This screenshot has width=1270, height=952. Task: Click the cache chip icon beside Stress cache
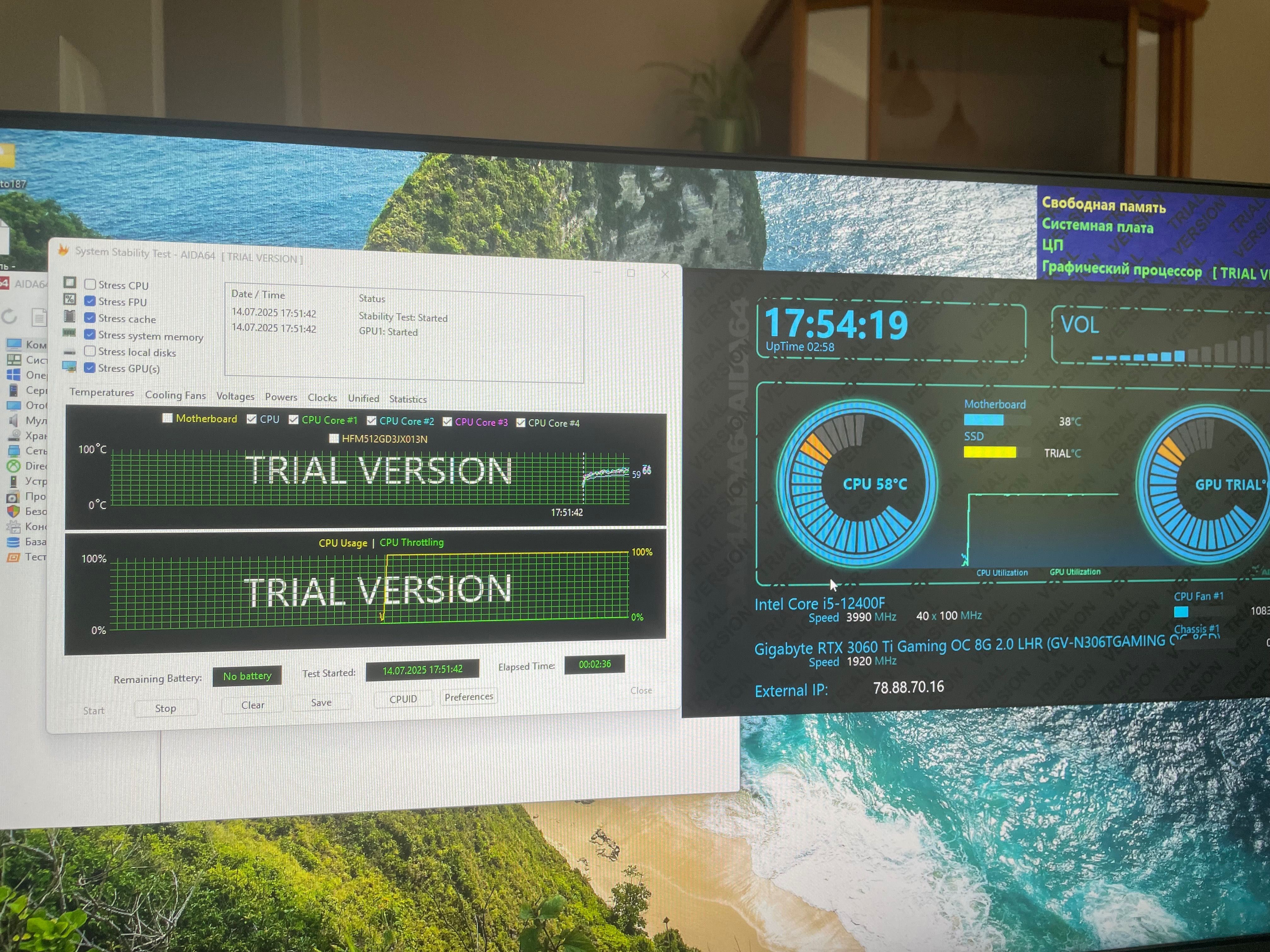(x=70, y=316)
